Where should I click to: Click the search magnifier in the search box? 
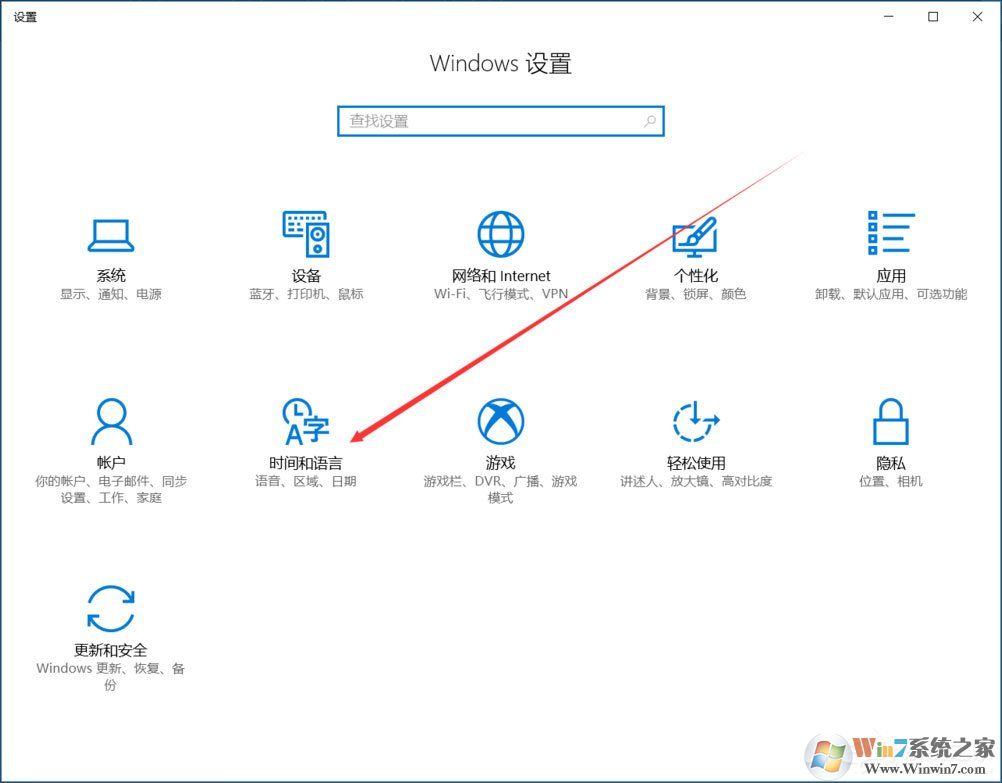click(649, 120)
